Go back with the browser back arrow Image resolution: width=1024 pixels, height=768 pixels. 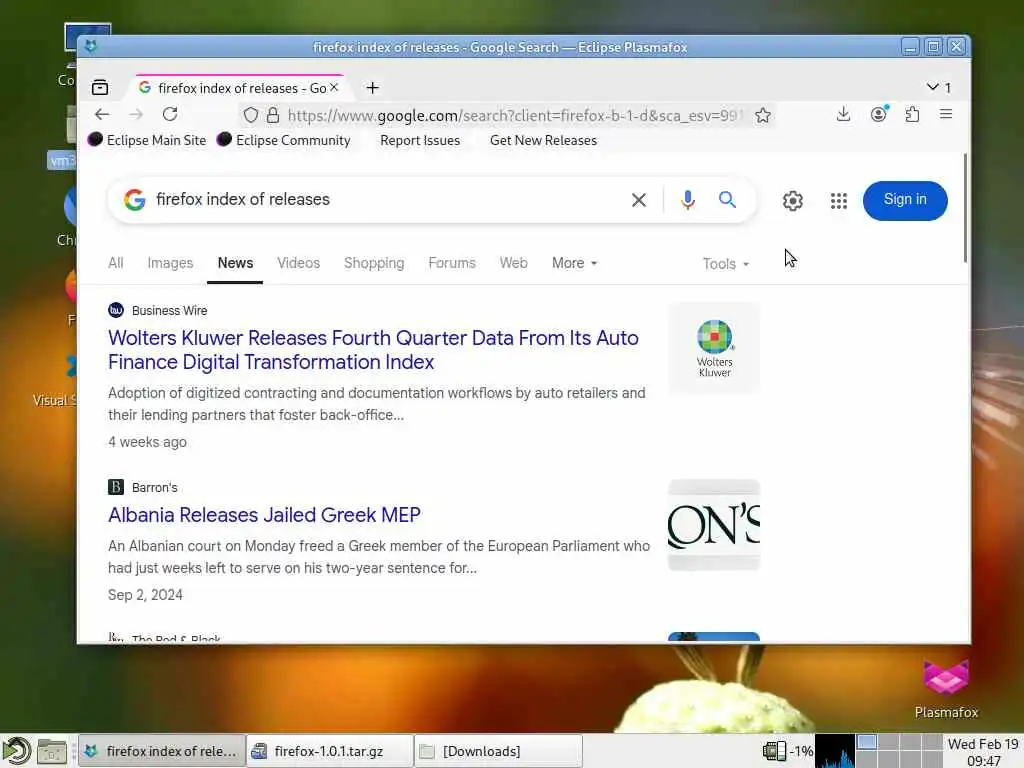pyautogui.click(x=102, y=115)
